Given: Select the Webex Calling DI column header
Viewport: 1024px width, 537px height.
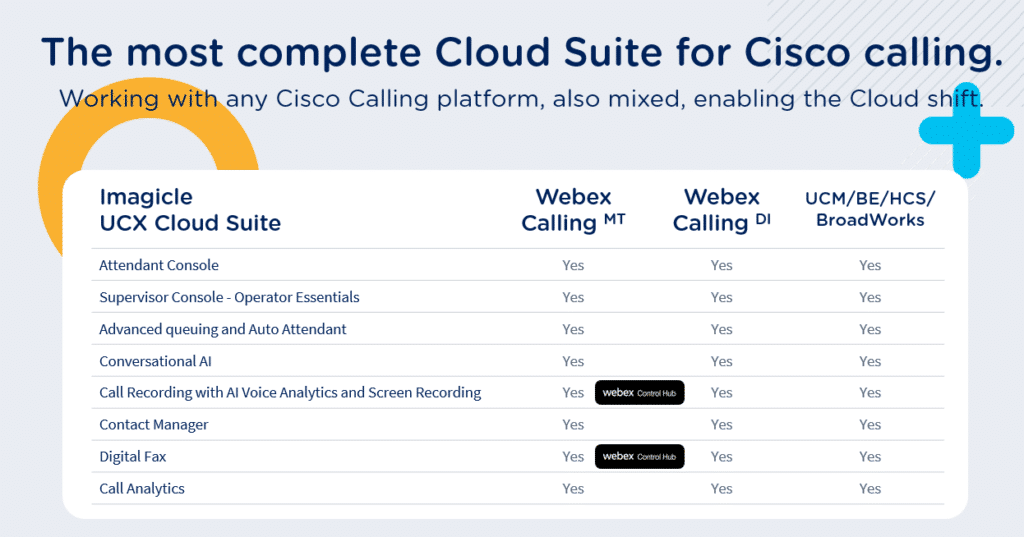Looking at the screenshot, I should click(x=721, y=210).
